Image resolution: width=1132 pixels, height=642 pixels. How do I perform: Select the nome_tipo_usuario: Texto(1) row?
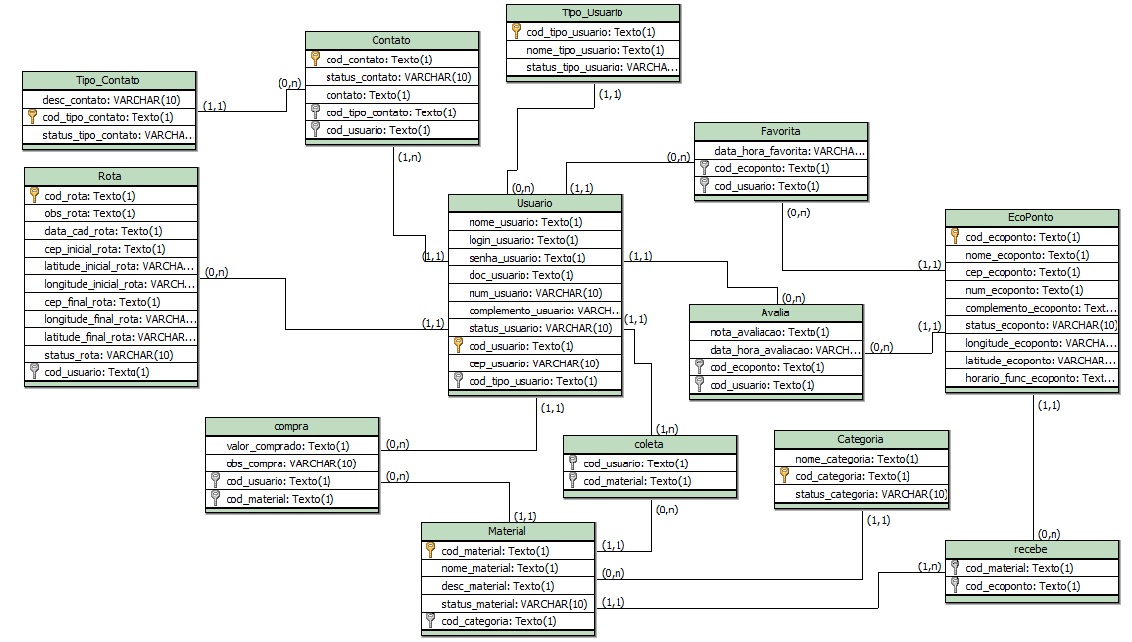(593, 50)
